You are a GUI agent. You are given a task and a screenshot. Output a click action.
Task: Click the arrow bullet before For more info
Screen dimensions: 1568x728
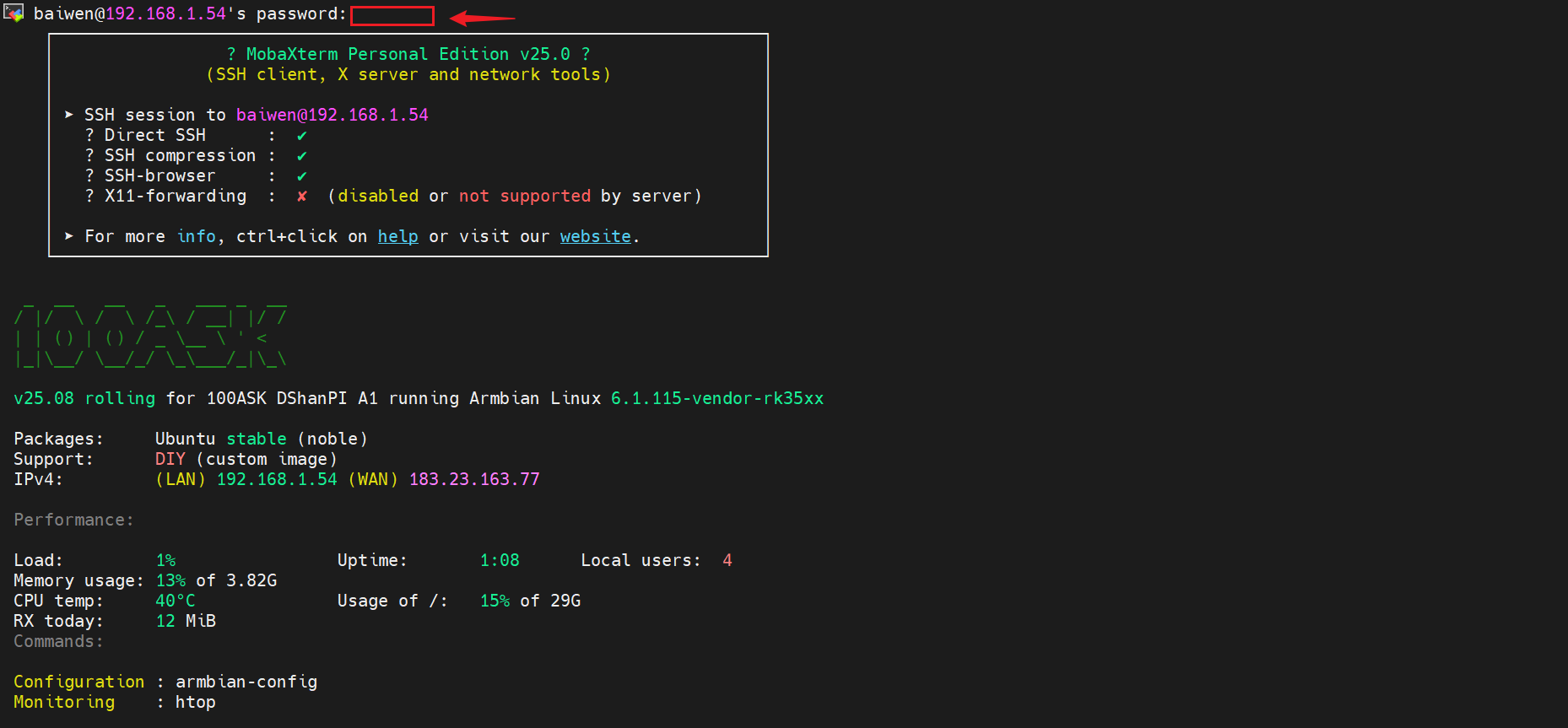point(69,236)
